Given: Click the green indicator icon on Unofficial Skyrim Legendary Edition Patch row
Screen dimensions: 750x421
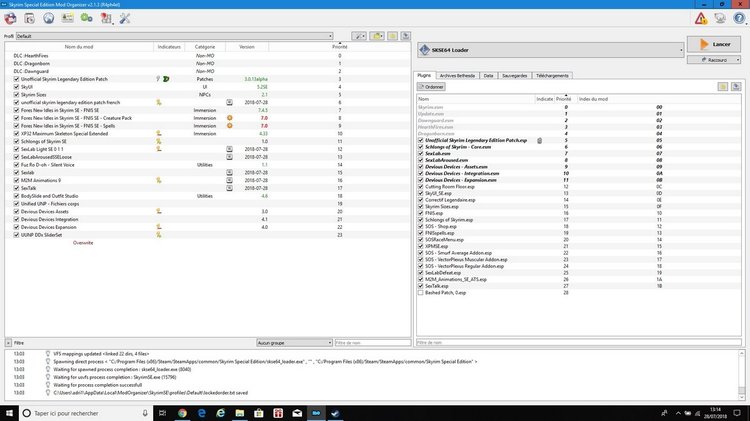Looking at the screenshot, I should (x=166, y=79).
